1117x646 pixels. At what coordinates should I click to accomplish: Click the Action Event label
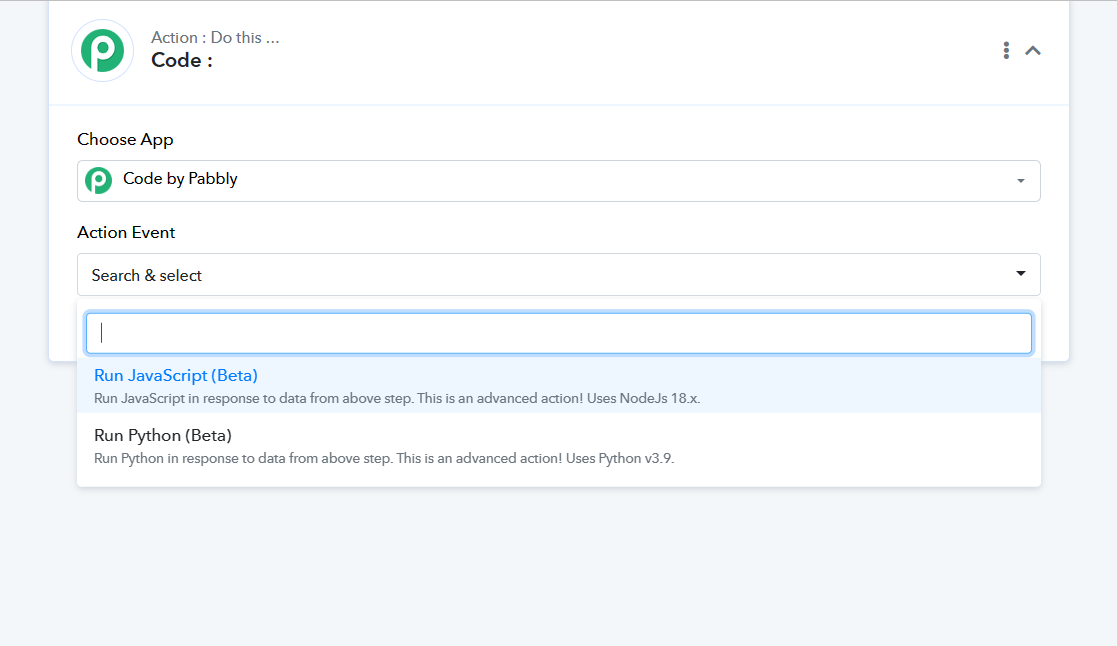point(126,233)
